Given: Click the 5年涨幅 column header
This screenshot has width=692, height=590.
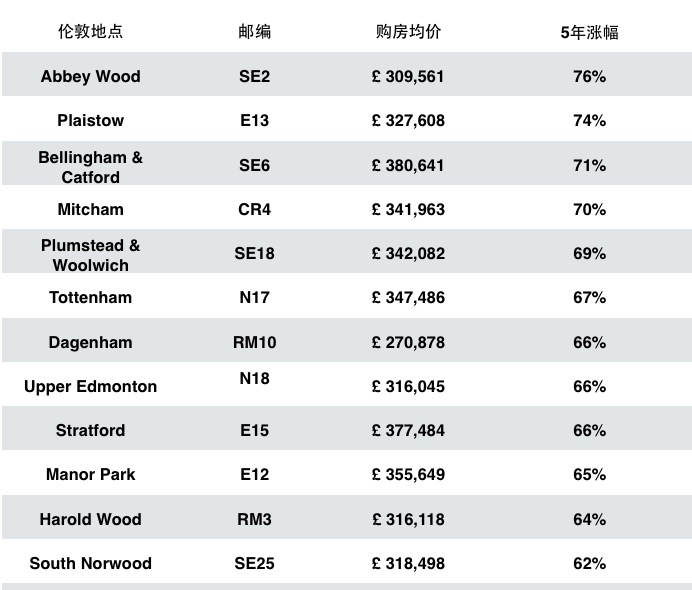Looking at the screenshot, I should pyautogui.click(x=590, y=32).
